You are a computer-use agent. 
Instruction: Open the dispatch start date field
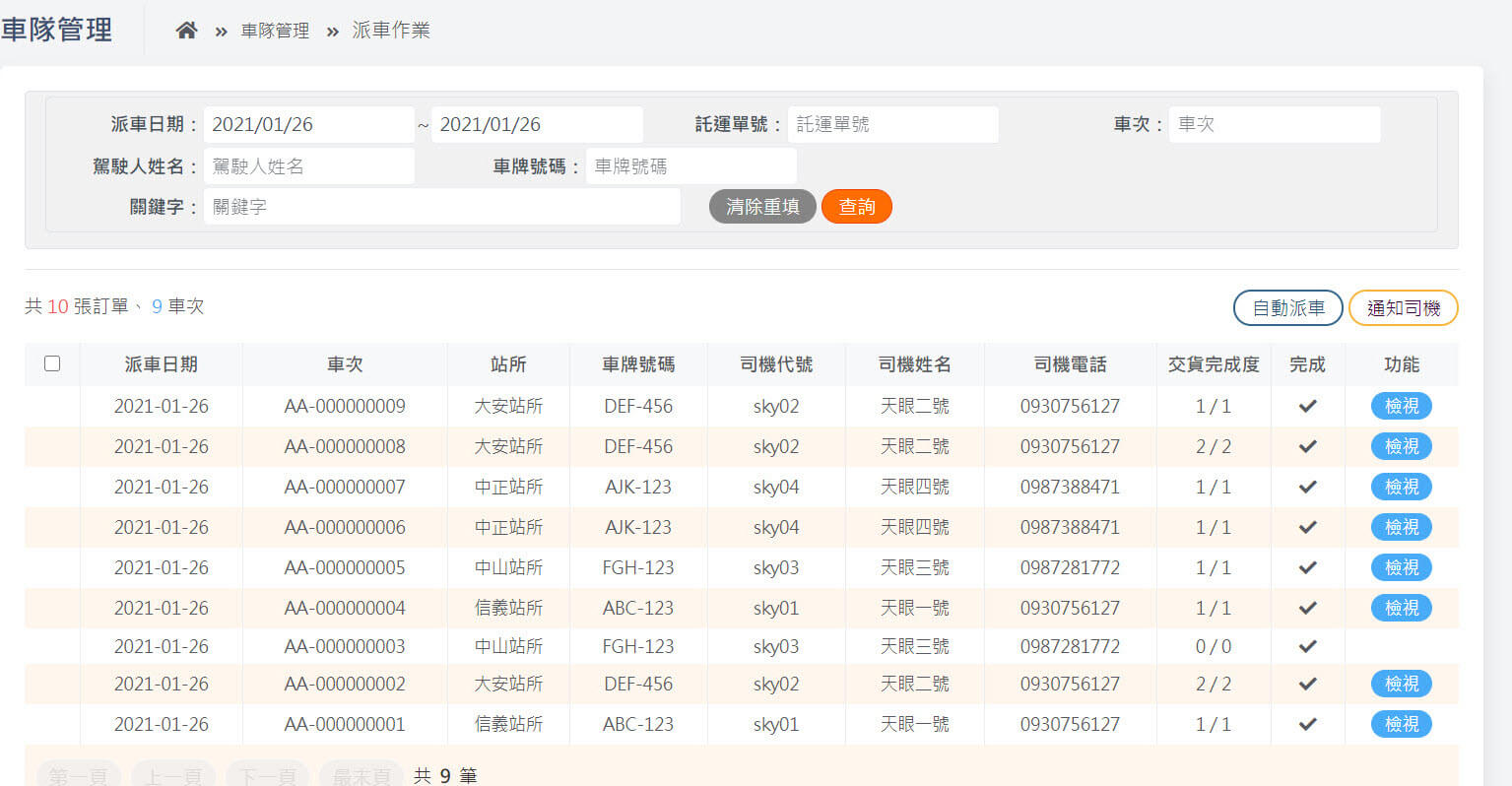tap(308, 125)
